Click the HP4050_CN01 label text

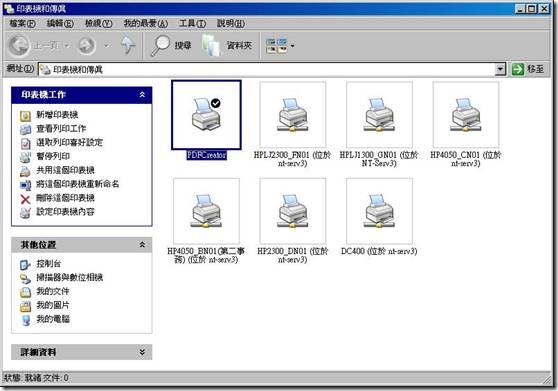tap(466, 159)
